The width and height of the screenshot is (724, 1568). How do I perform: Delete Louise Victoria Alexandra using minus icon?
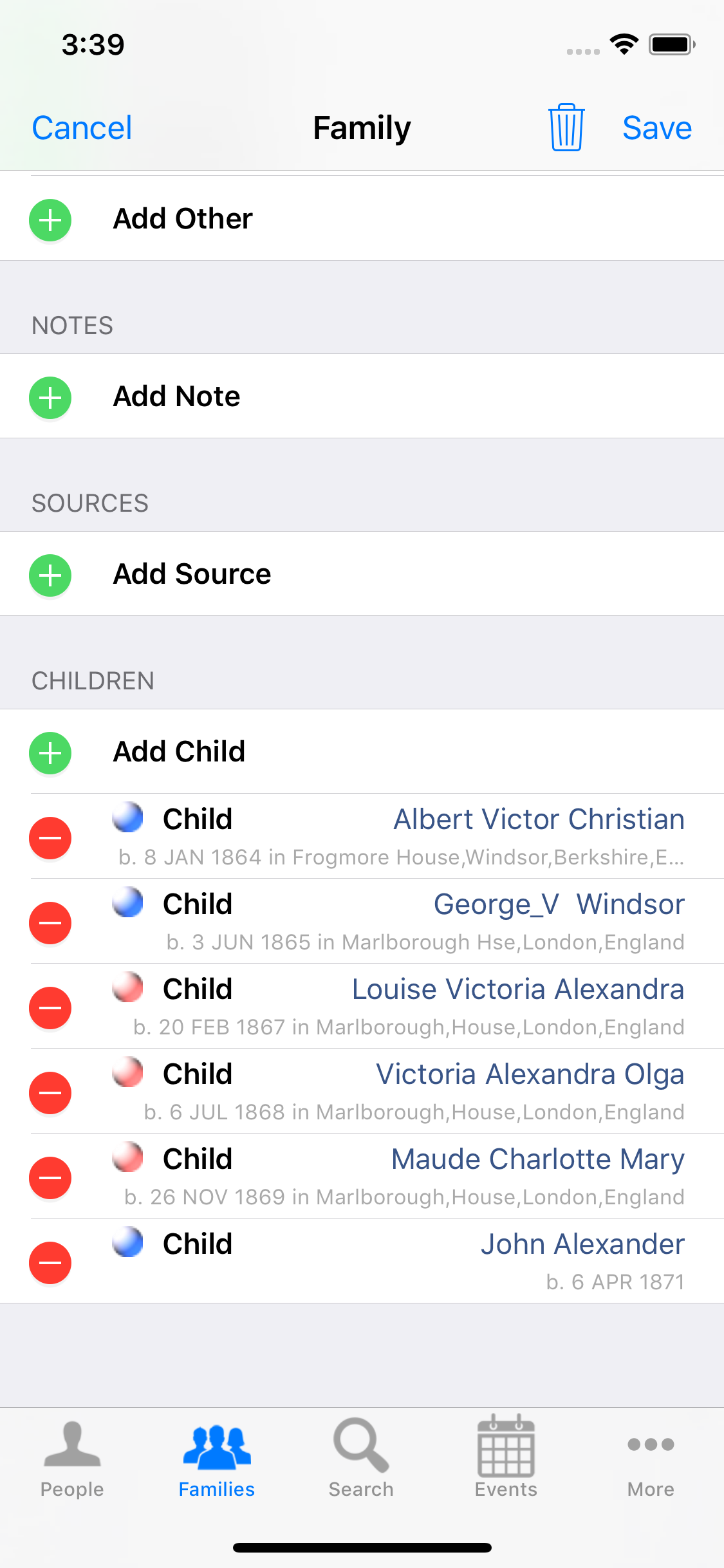point(50,1007)
